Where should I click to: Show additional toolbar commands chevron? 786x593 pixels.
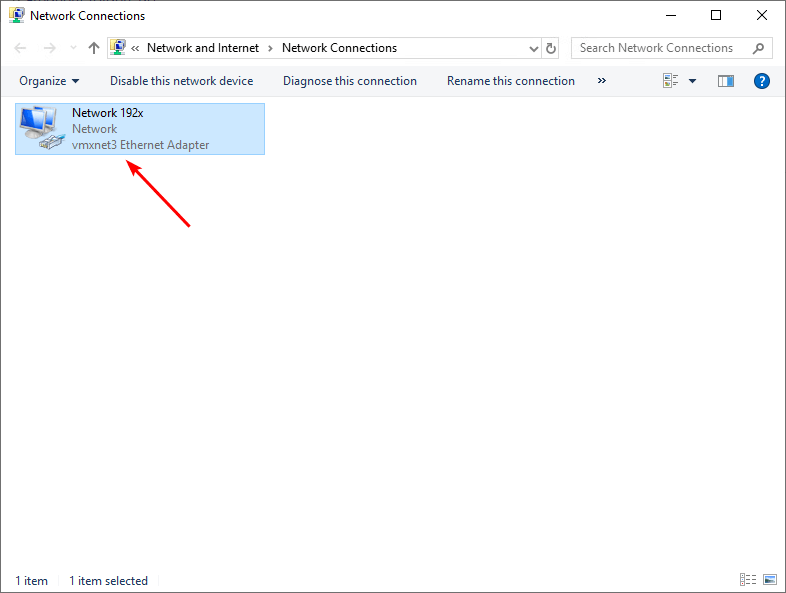602,81
